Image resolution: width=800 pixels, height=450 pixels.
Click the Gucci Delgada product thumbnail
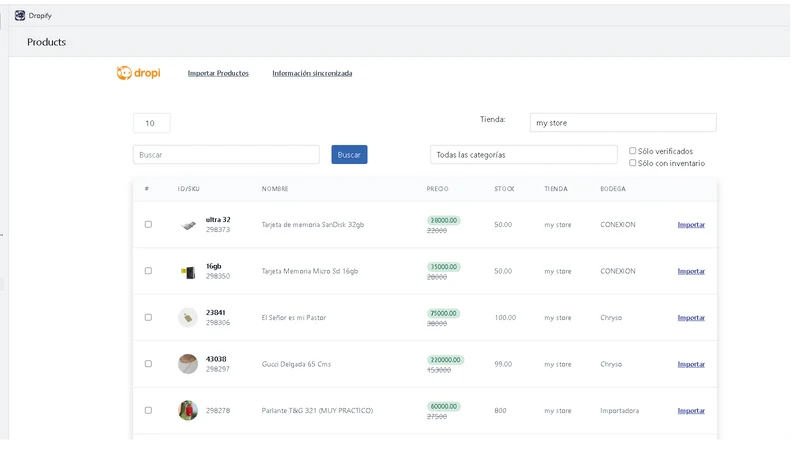pyautogui.click(x=188, y=364)
